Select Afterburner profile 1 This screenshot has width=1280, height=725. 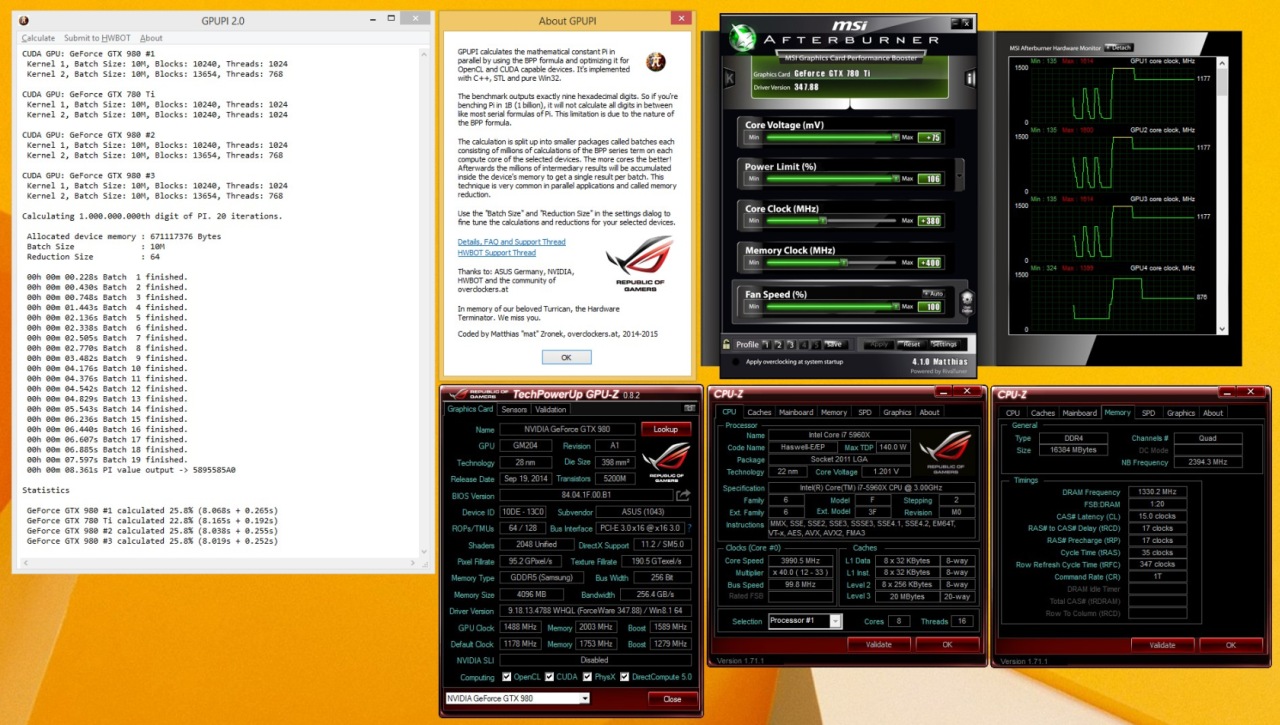768,344
